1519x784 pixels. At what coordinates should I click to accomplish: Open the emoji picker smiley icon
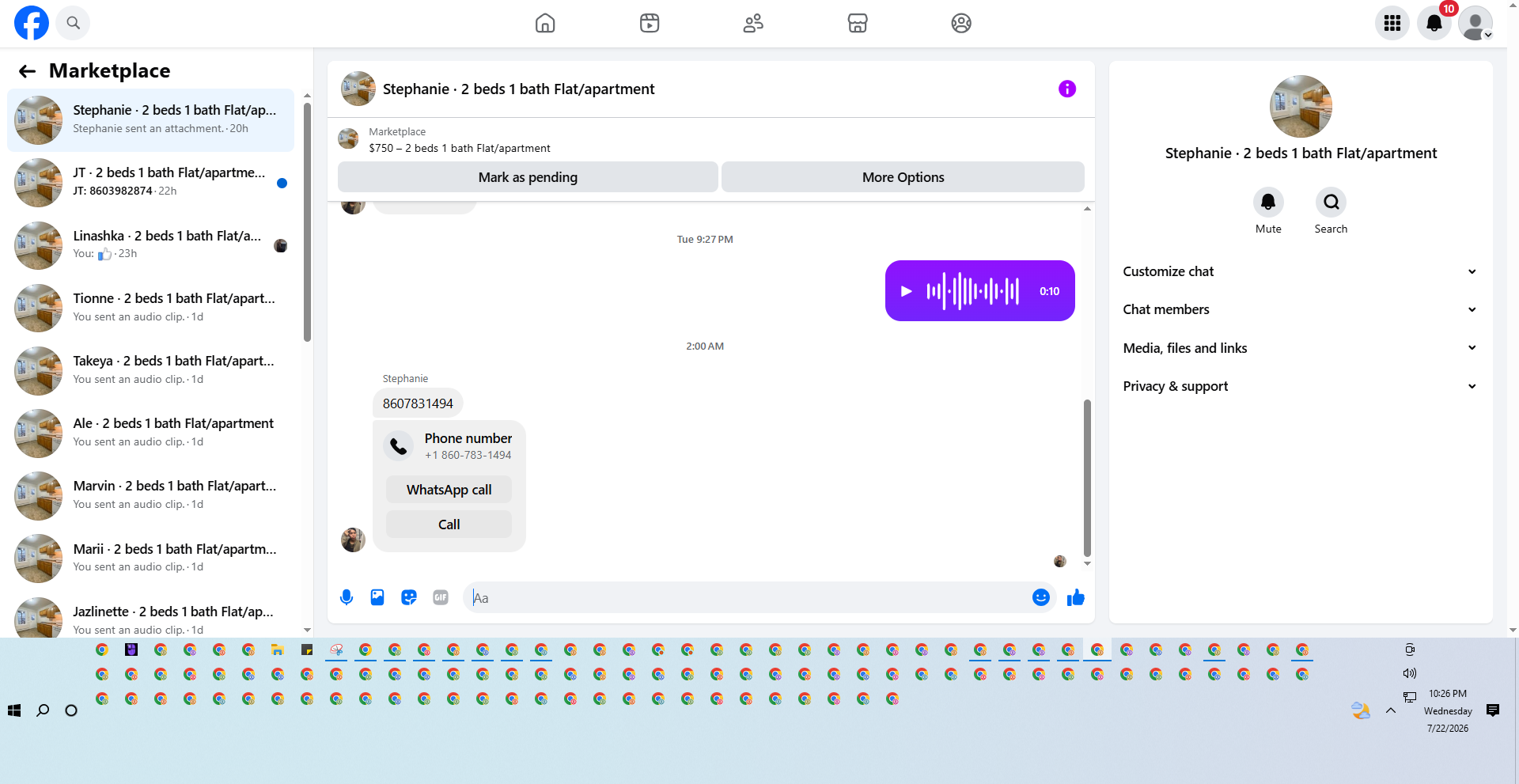pos(1041,597)
